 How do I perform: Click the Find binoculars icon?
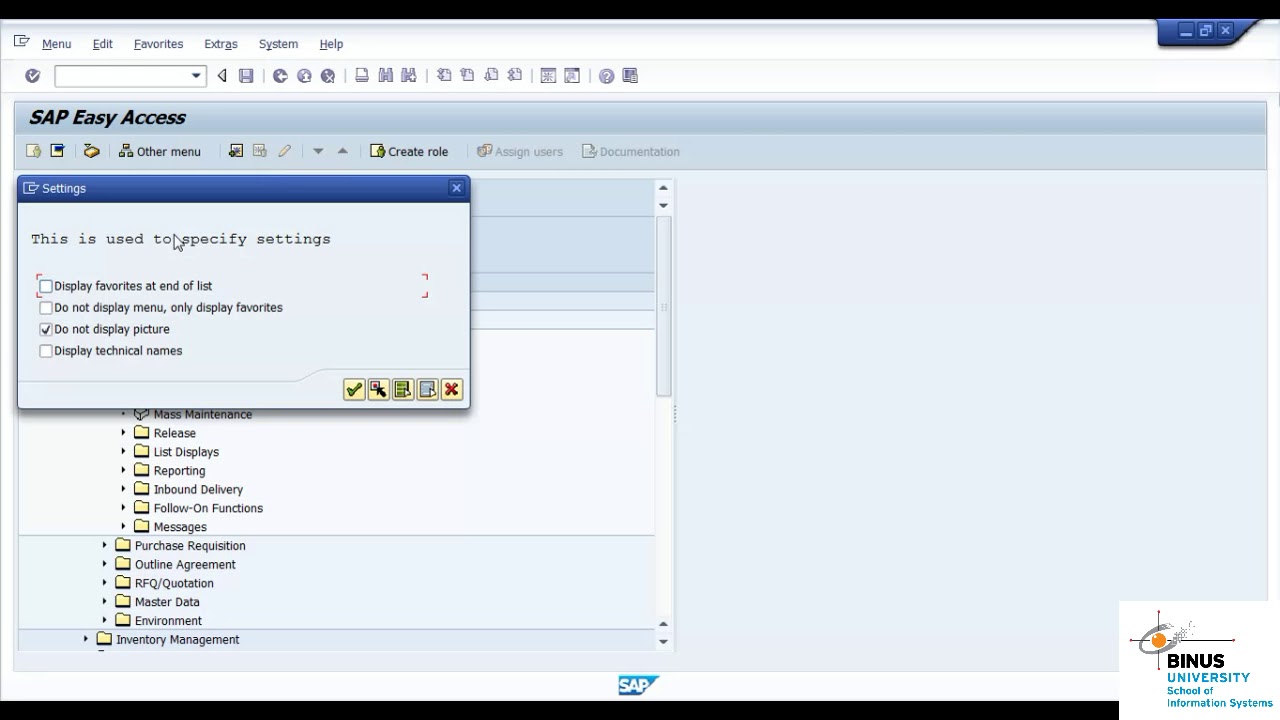[385, 76]
